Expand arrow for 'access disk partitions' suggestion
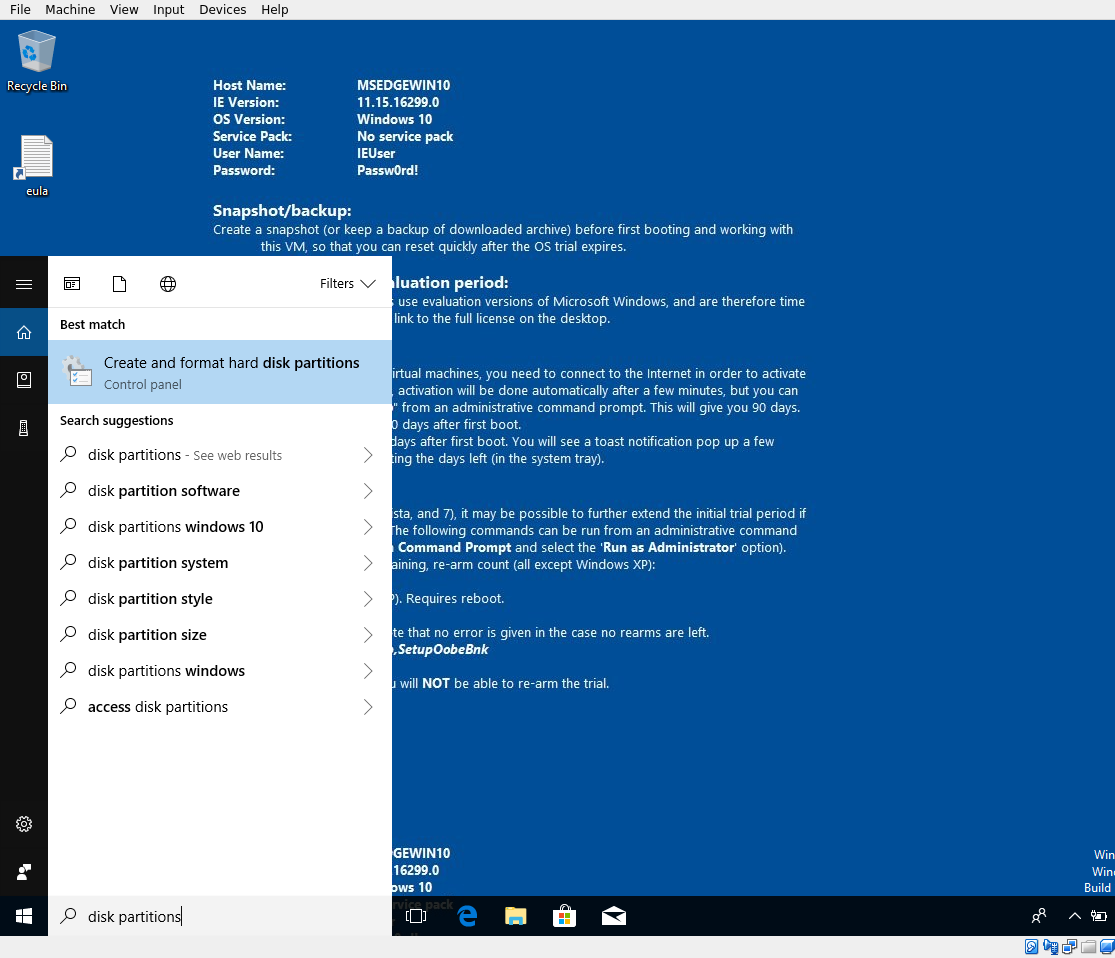Image resolution: width=1115 pixels, height=958 pixels. click(x=368, y=707)
